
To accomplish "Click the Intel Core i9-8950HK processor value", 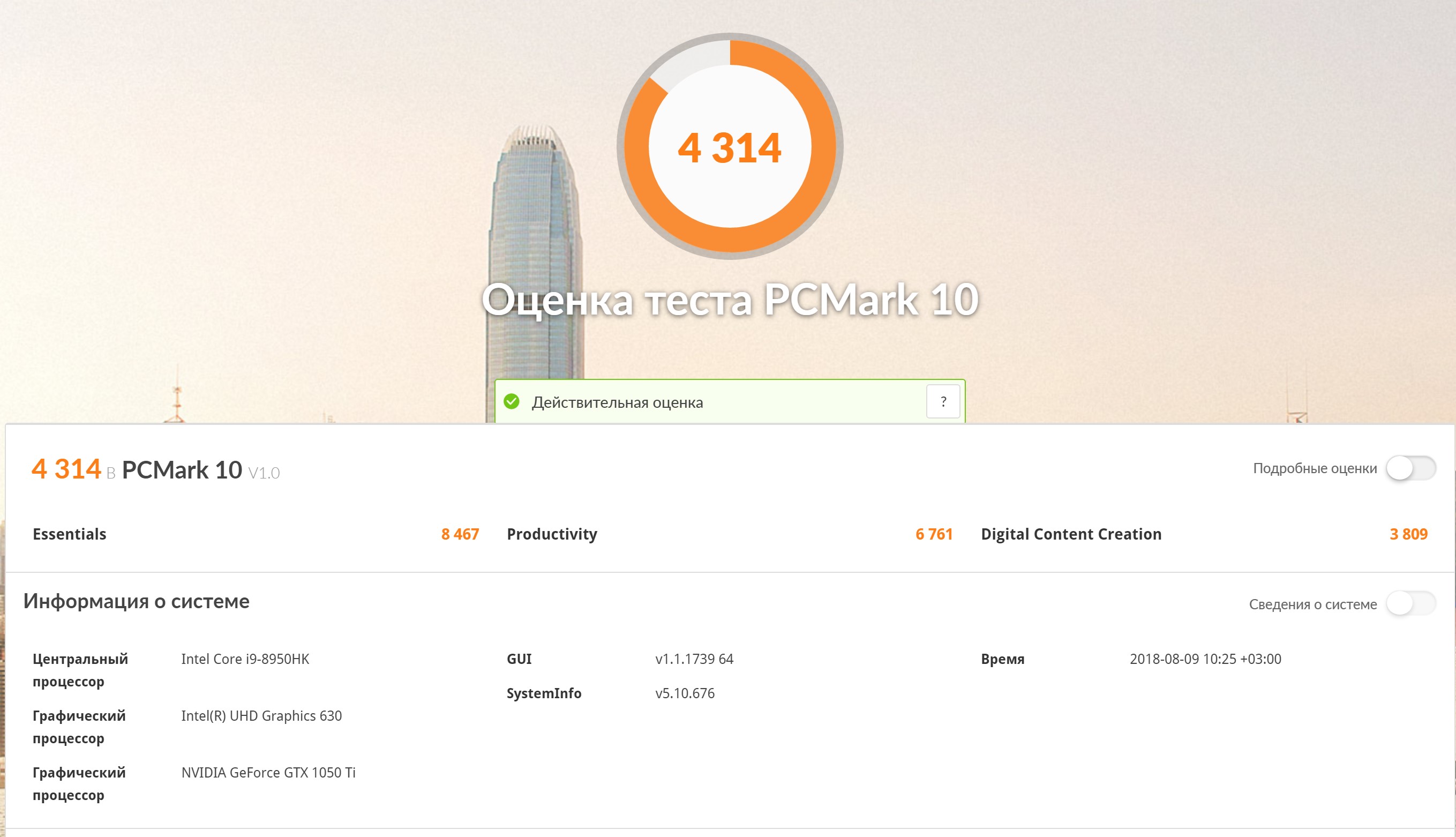I will [x=245, y=659].
